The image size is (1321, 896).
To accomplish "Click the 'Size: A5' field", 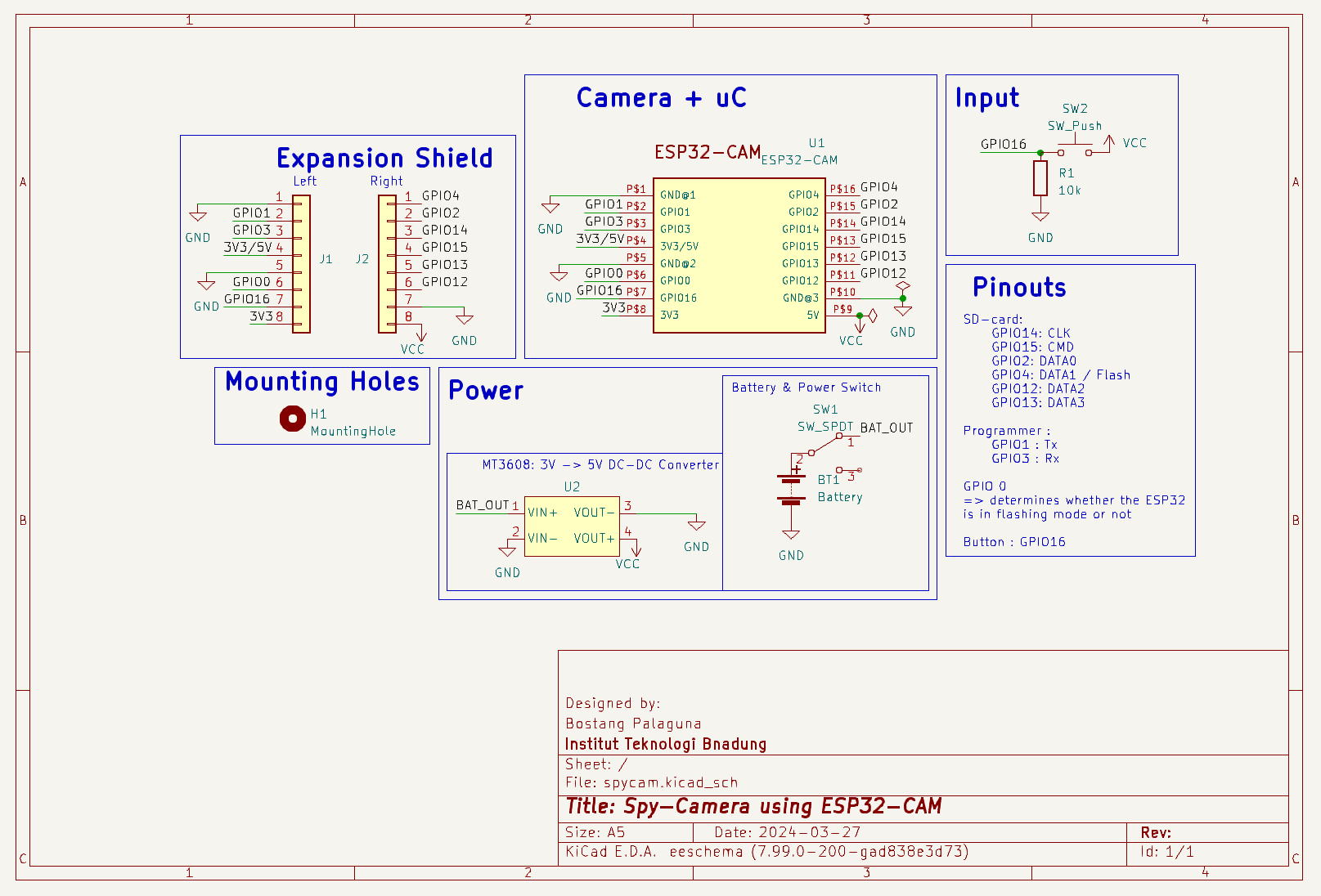I will click(x=595, y=832).
